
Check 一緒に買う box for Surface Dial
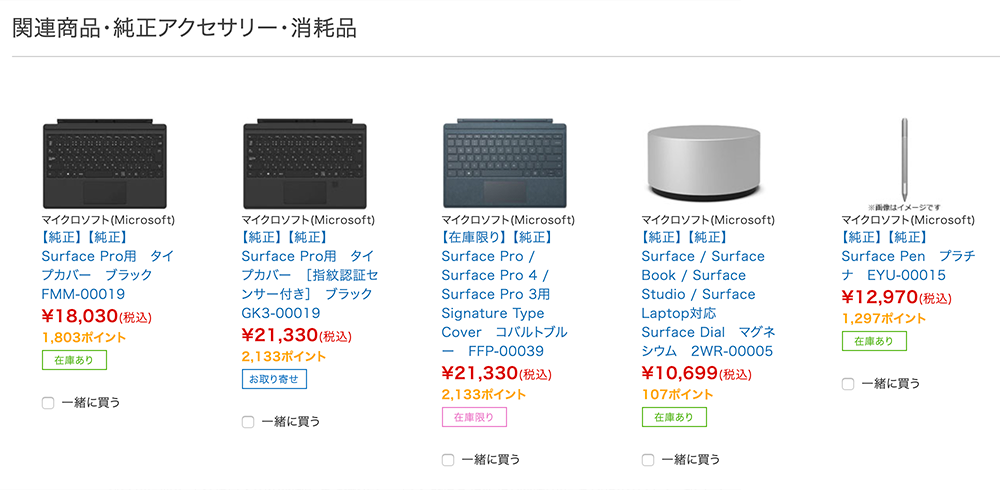pos(648,460)
